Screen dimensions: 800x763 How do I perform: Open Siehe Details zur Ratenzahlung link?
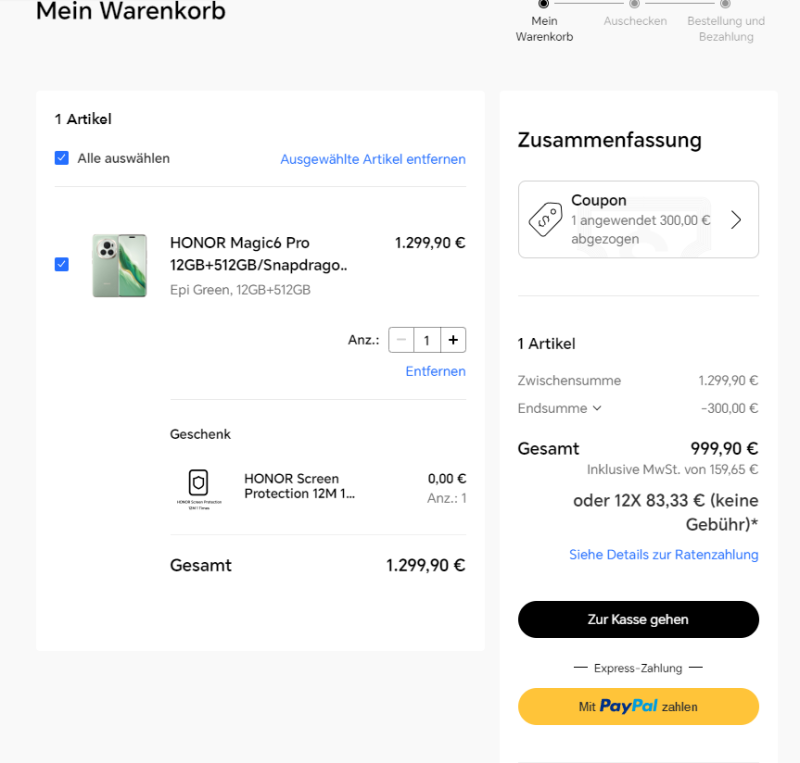[x=664, y=555]
